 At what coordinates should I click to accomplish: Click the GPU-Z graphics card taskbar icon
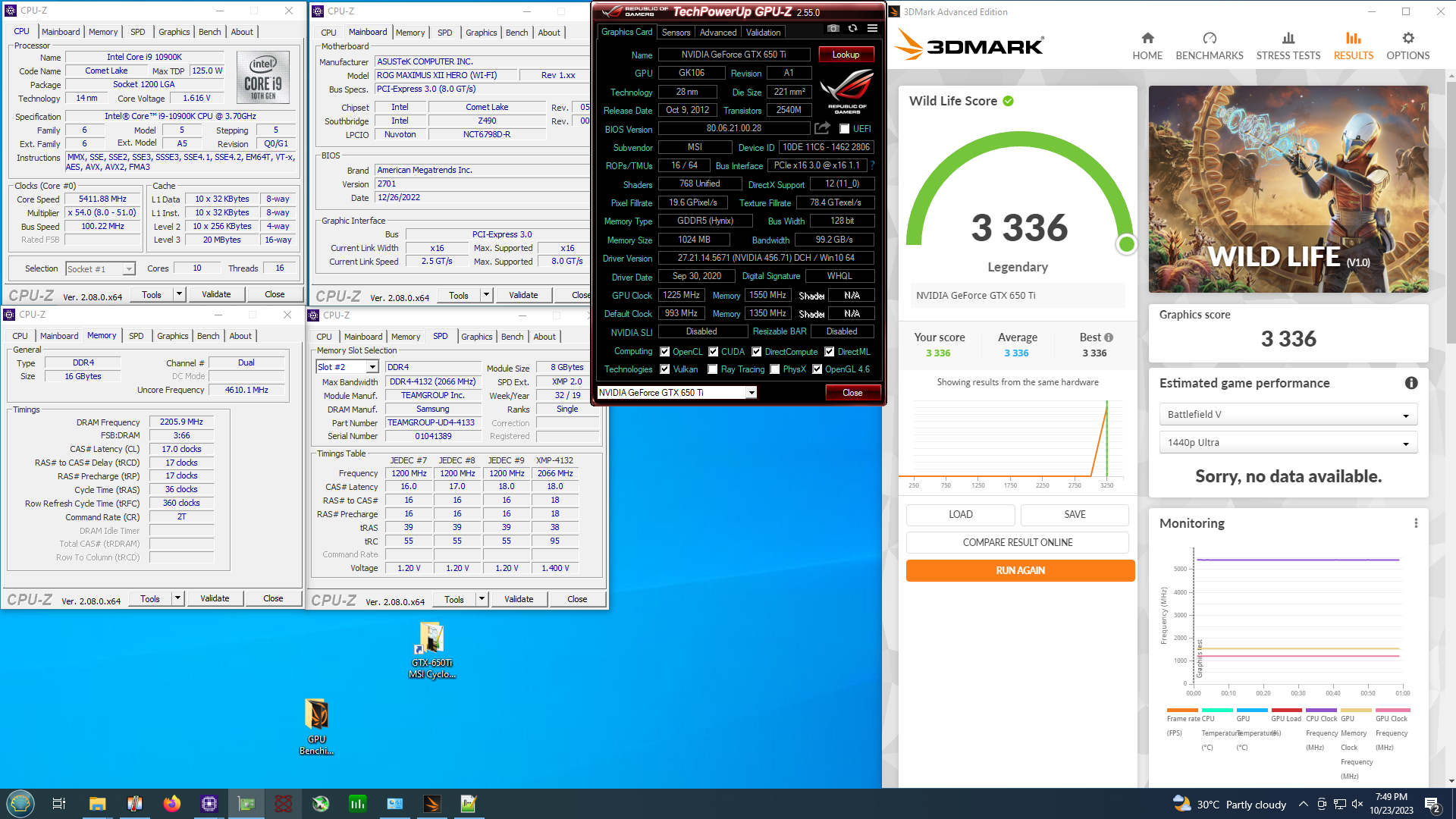pos(246,804)
